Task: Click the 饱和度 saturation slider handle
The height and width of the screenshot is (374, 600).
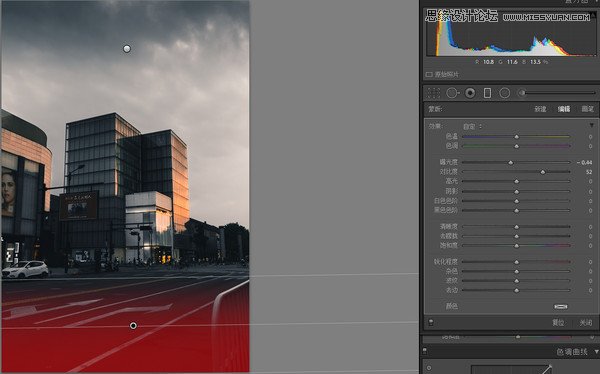Action: 517,246
